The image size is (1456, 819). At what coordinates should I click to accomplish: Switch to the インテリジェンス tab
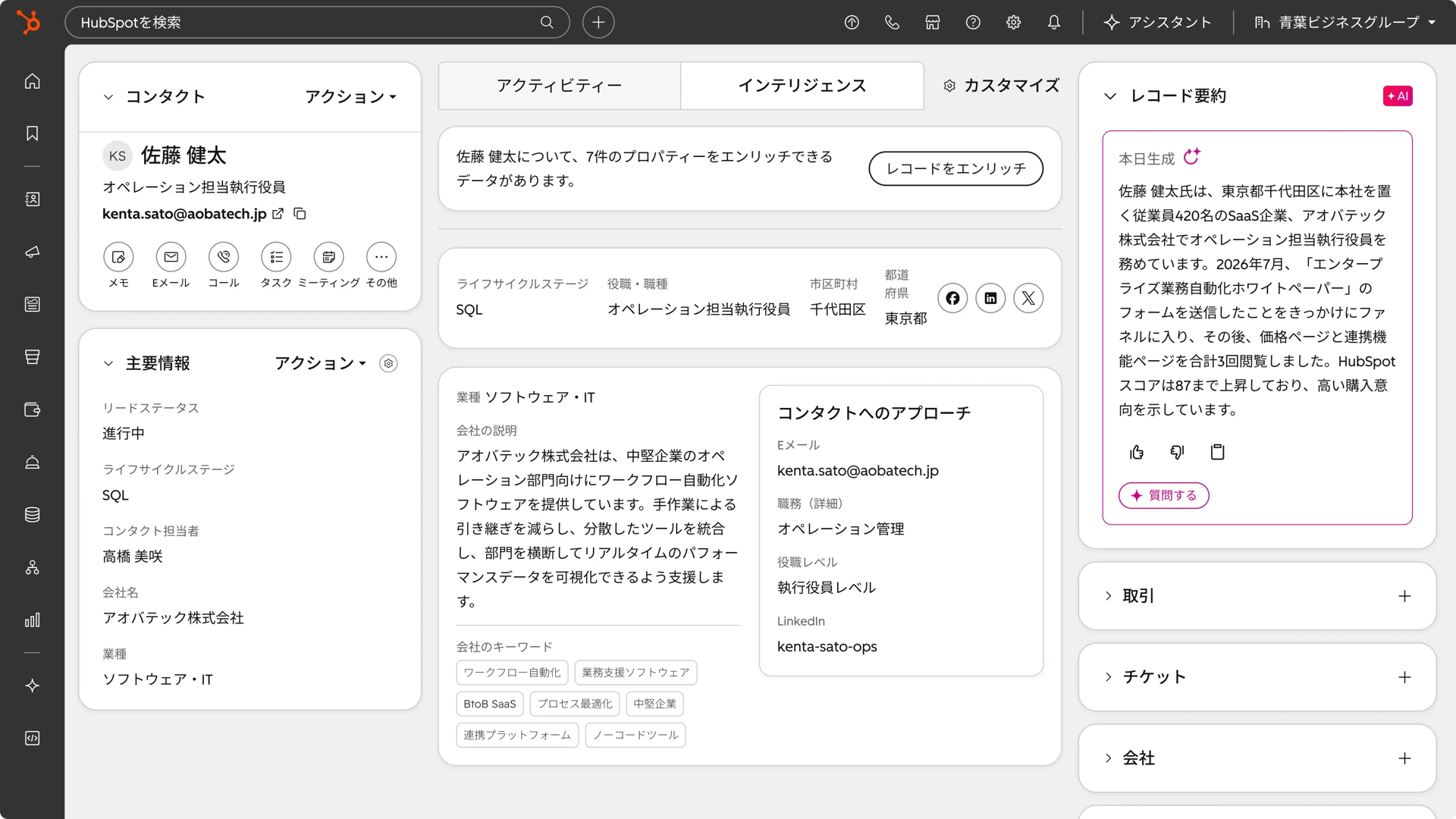tap(802, 86)
